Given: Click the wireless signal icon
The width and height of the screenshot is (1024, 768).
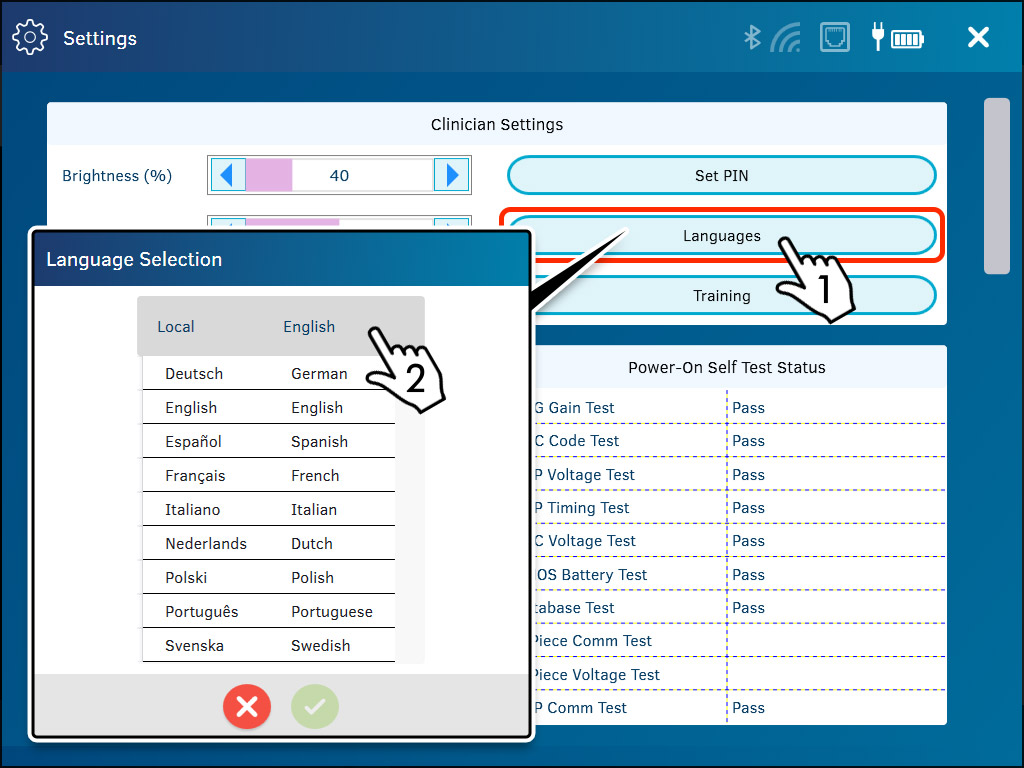Looking at the screenshot, I should 786,38.
